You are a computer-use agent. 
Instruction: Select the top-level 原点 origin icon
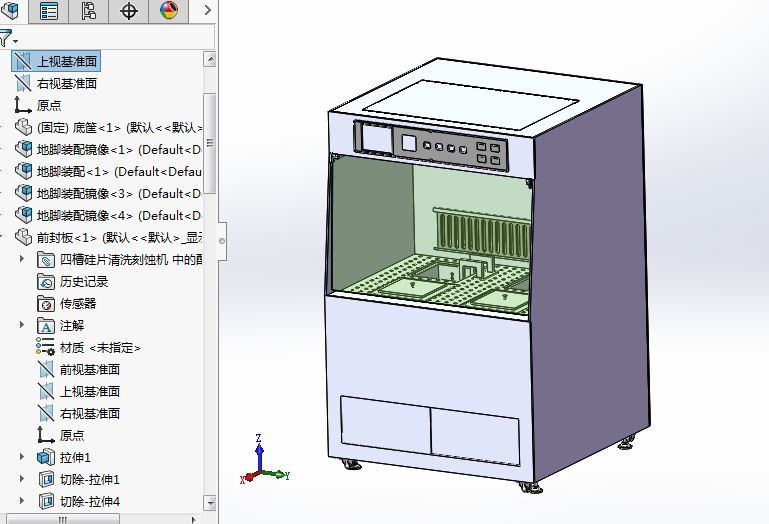pyautogui.click(x=23, y=105)
